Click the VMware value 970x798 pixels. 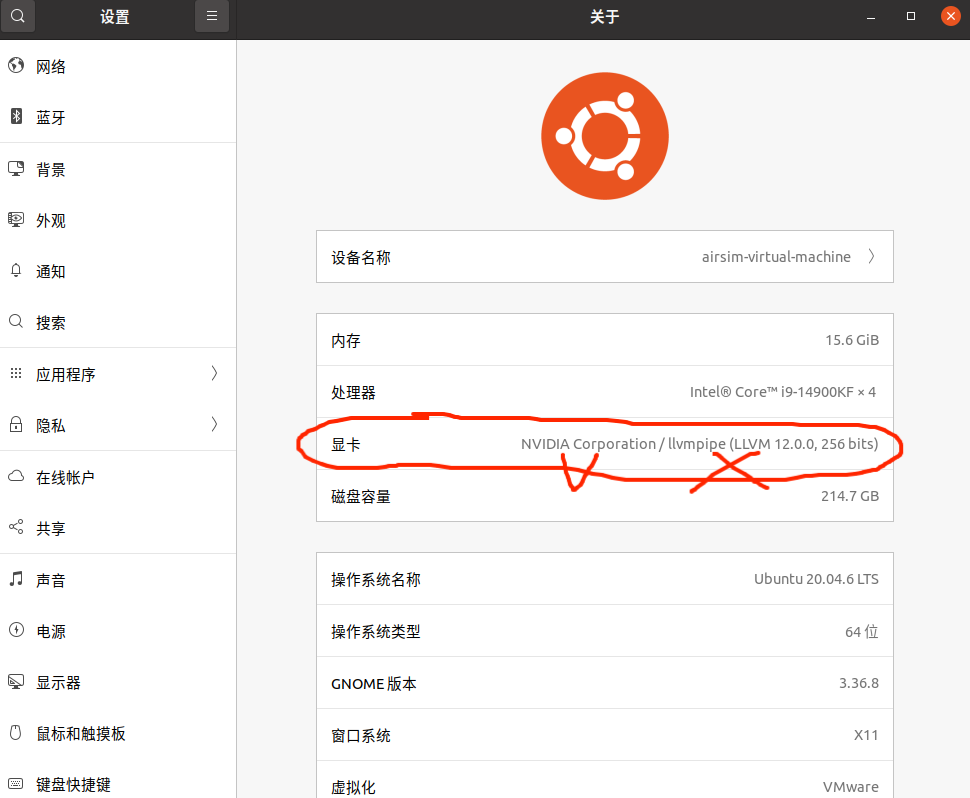click(851, 787)
